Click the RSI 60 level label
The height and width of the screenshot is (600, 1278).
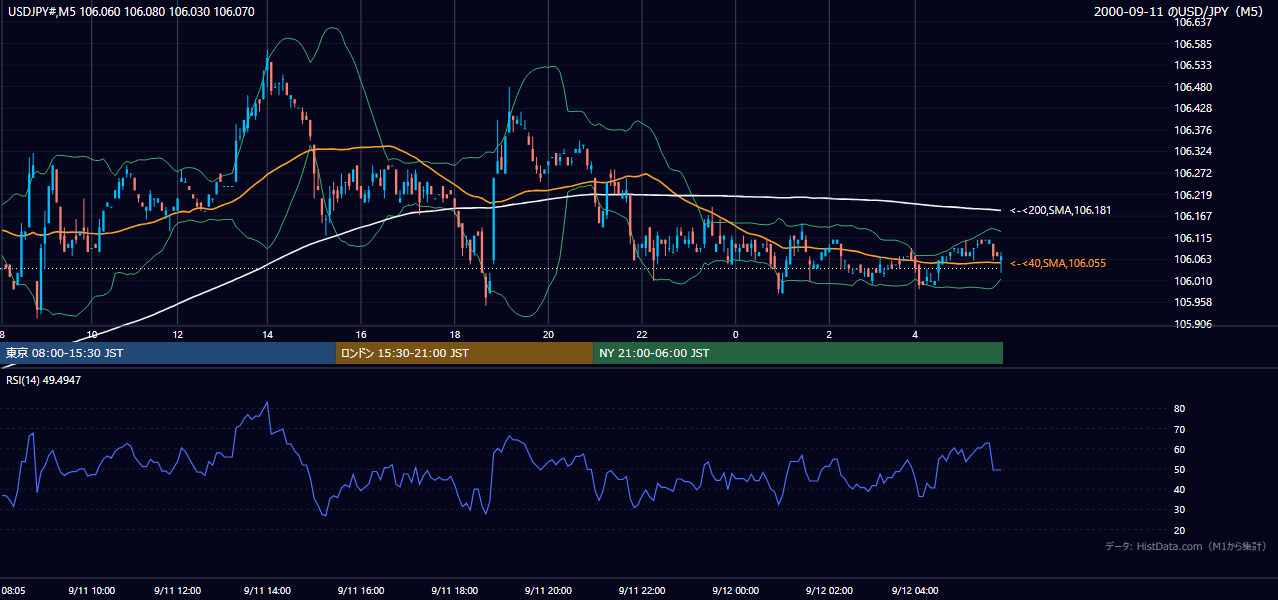coord(1179,449)
